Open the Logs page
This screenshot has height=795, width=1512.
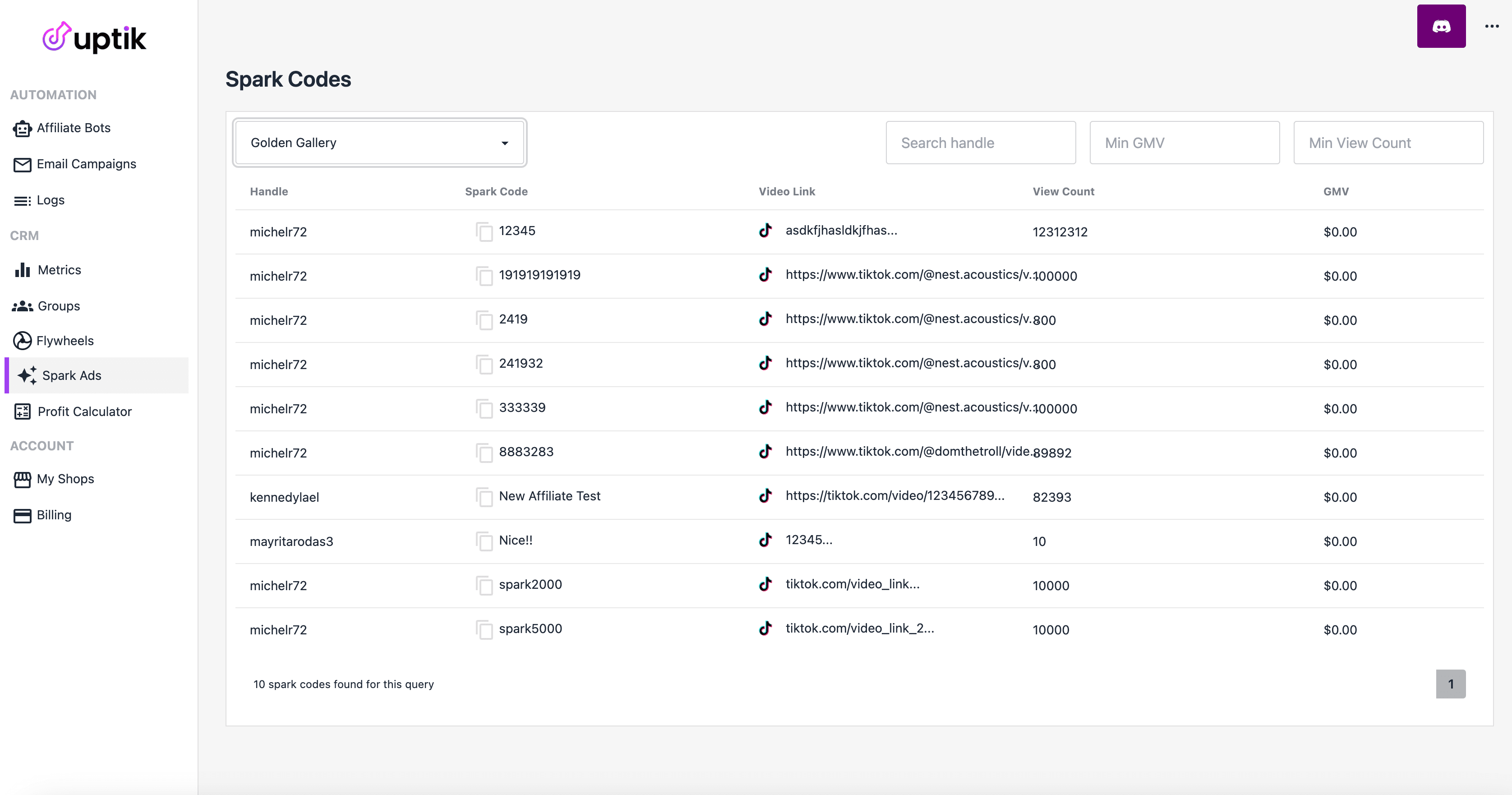point(39,200)
